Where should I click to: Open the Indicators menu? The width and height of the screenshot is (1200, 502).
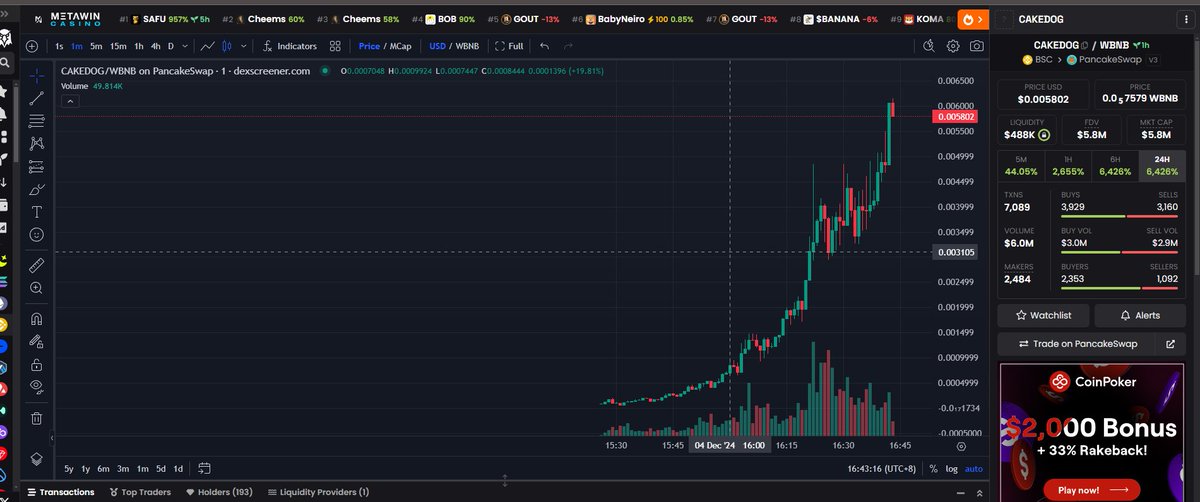tap(290, 46)
